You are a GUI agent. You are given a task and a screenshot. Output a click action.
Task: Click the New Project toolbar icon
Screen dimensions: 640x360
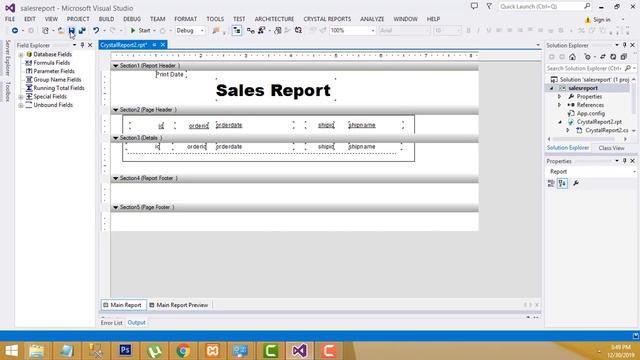[x=45, y=31]
